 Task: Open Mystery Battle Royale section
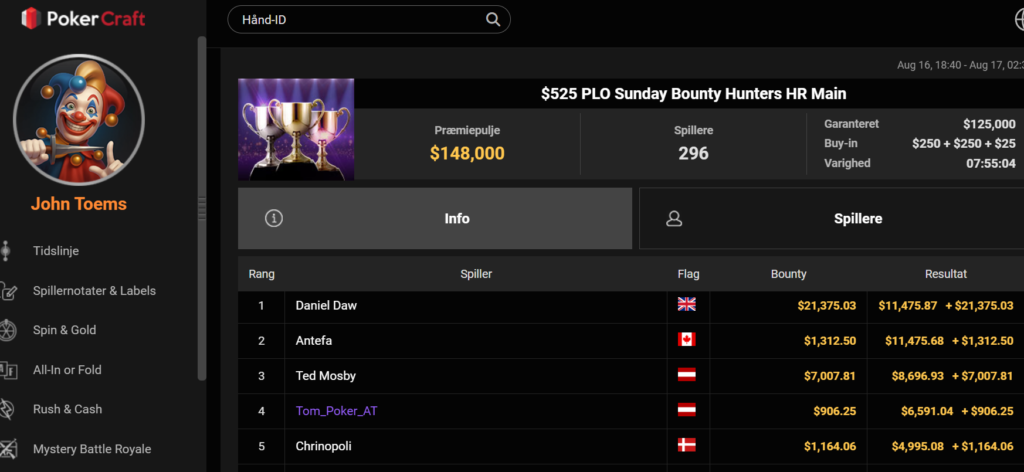(x=92, y=449)
